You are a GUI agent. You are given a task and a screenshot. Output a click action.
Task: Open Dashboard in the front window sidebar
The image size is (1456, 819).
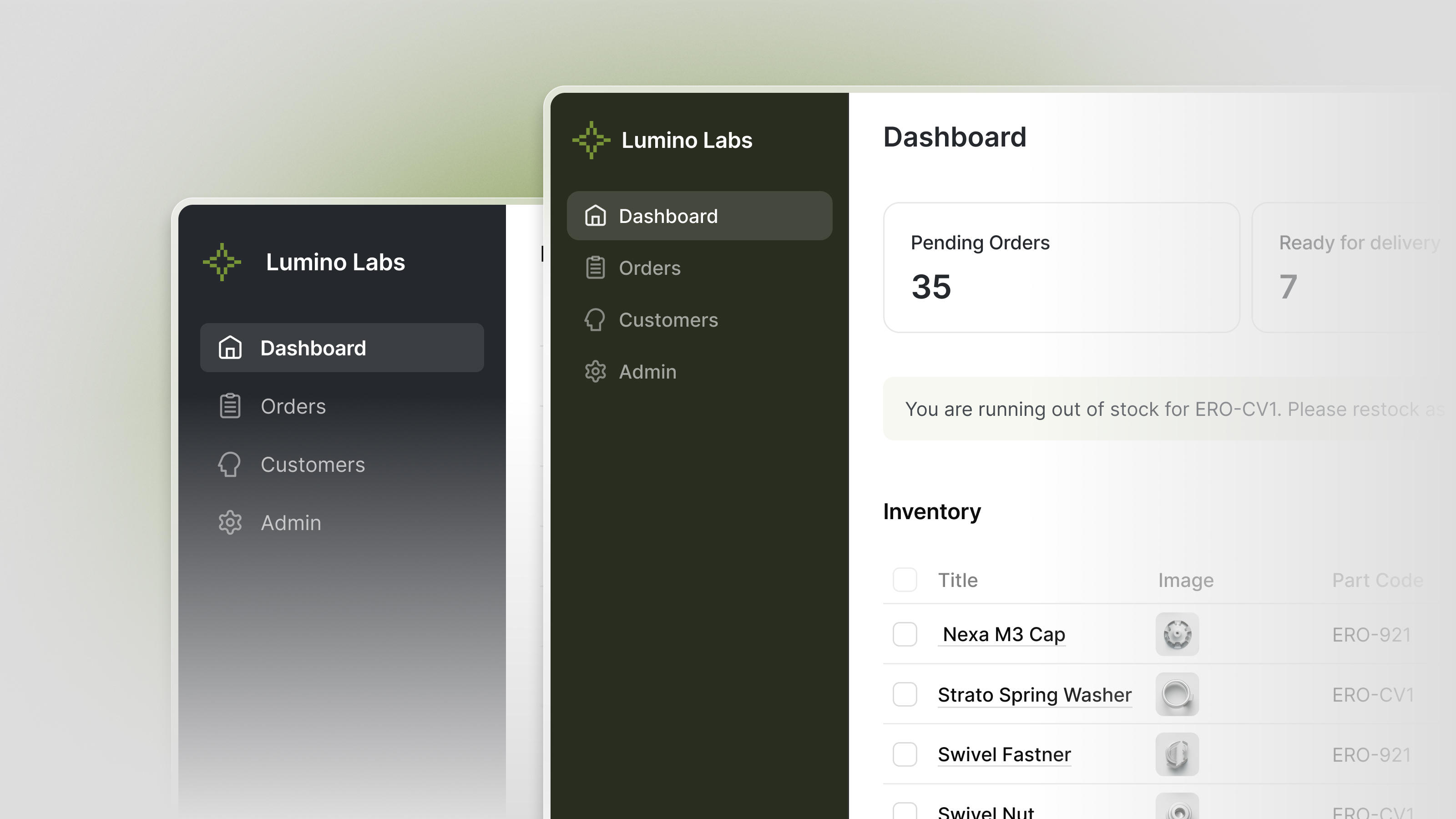click(699, 215)
